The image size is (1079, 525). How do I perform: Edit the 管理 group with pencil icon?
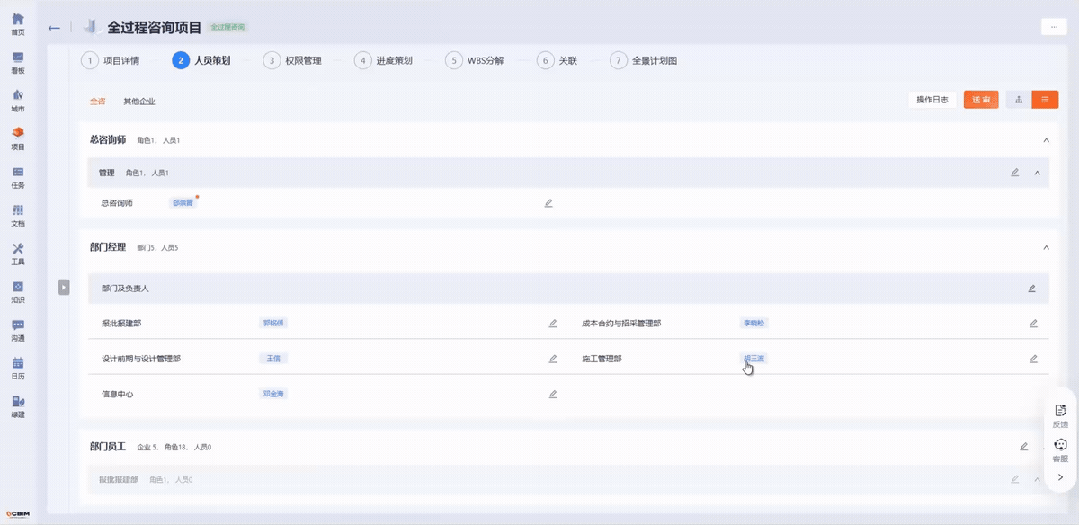pos(1015,173)
